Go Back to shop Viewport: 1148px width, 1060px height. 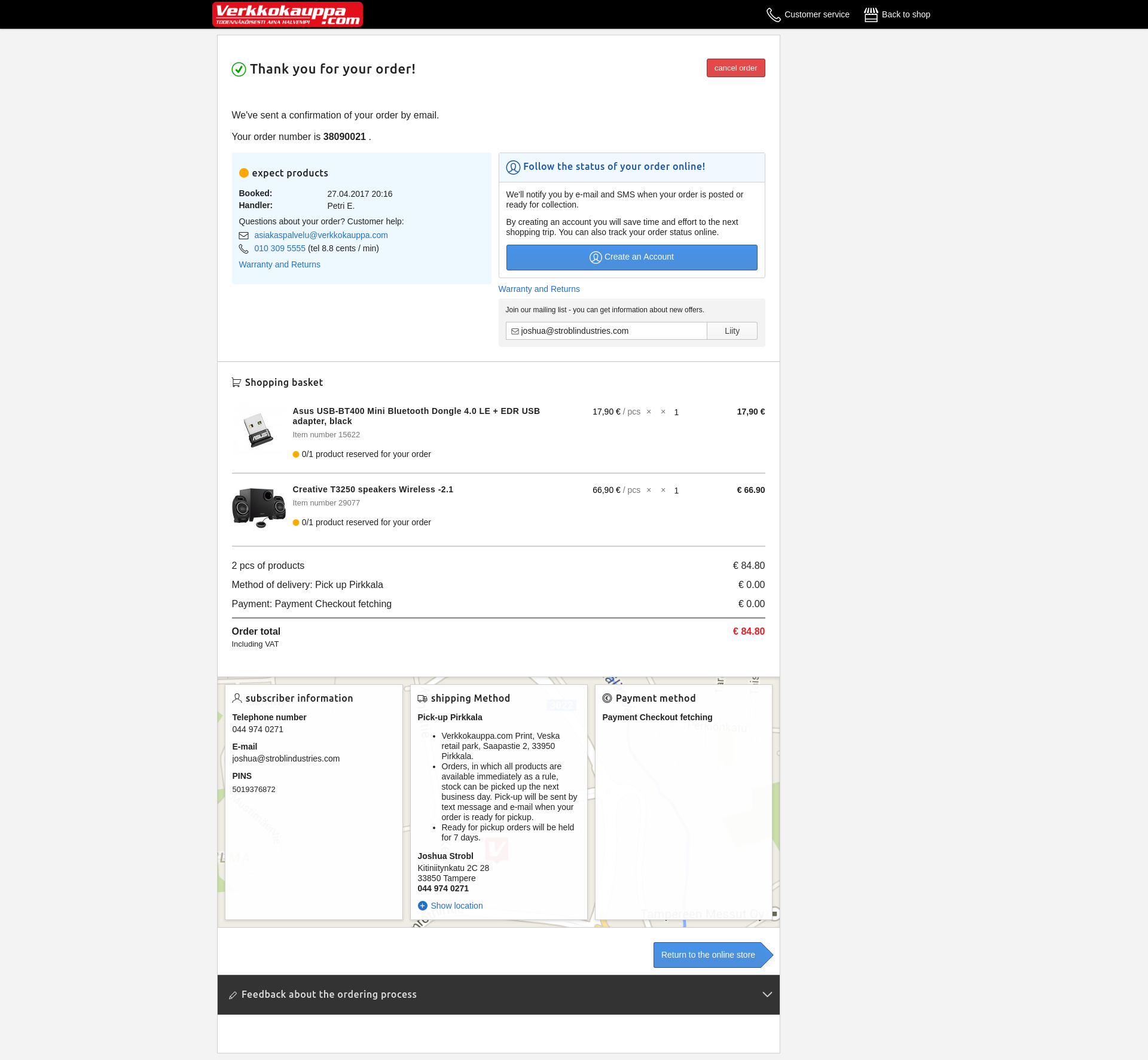pos(906,14)
